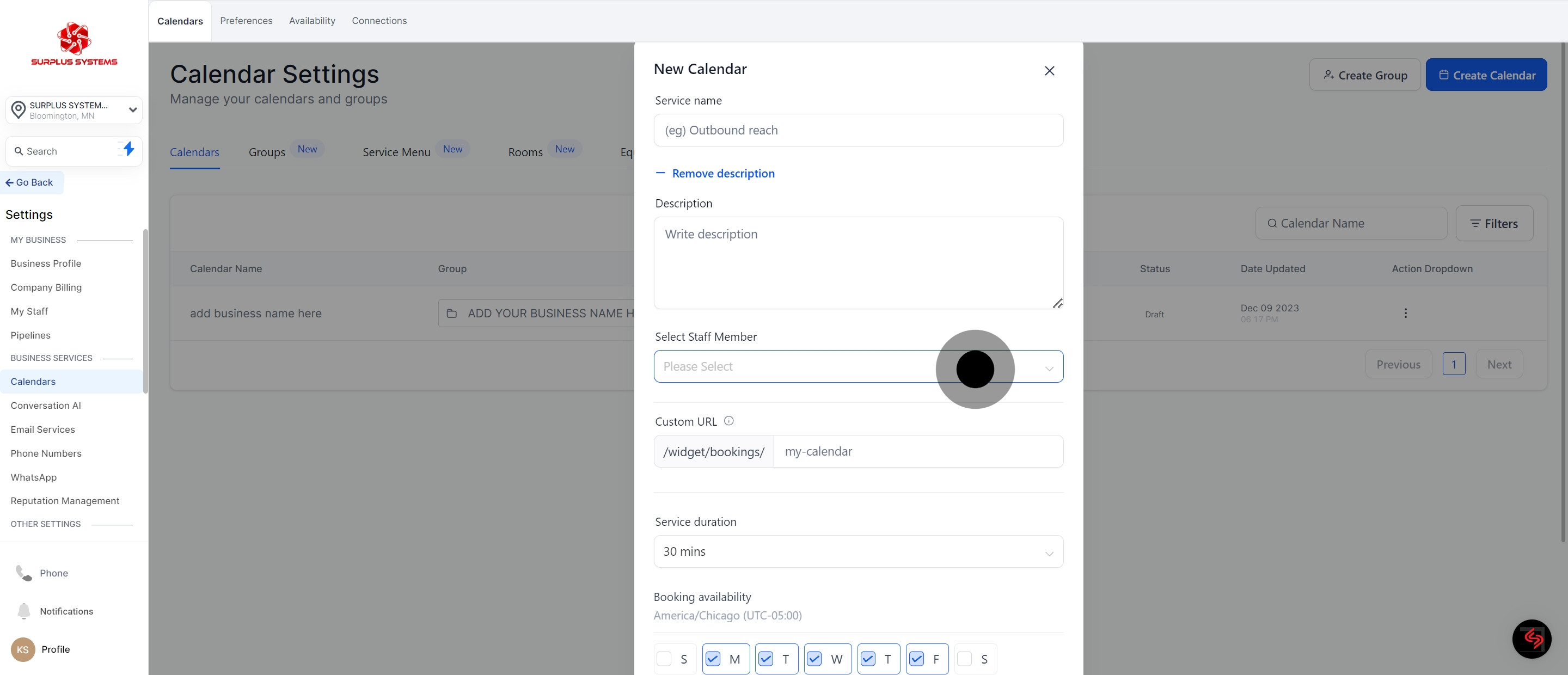Viewport: 1568px width, 675px height.
Task: Uncheck Monday booking availability
Action: point(713,659)
